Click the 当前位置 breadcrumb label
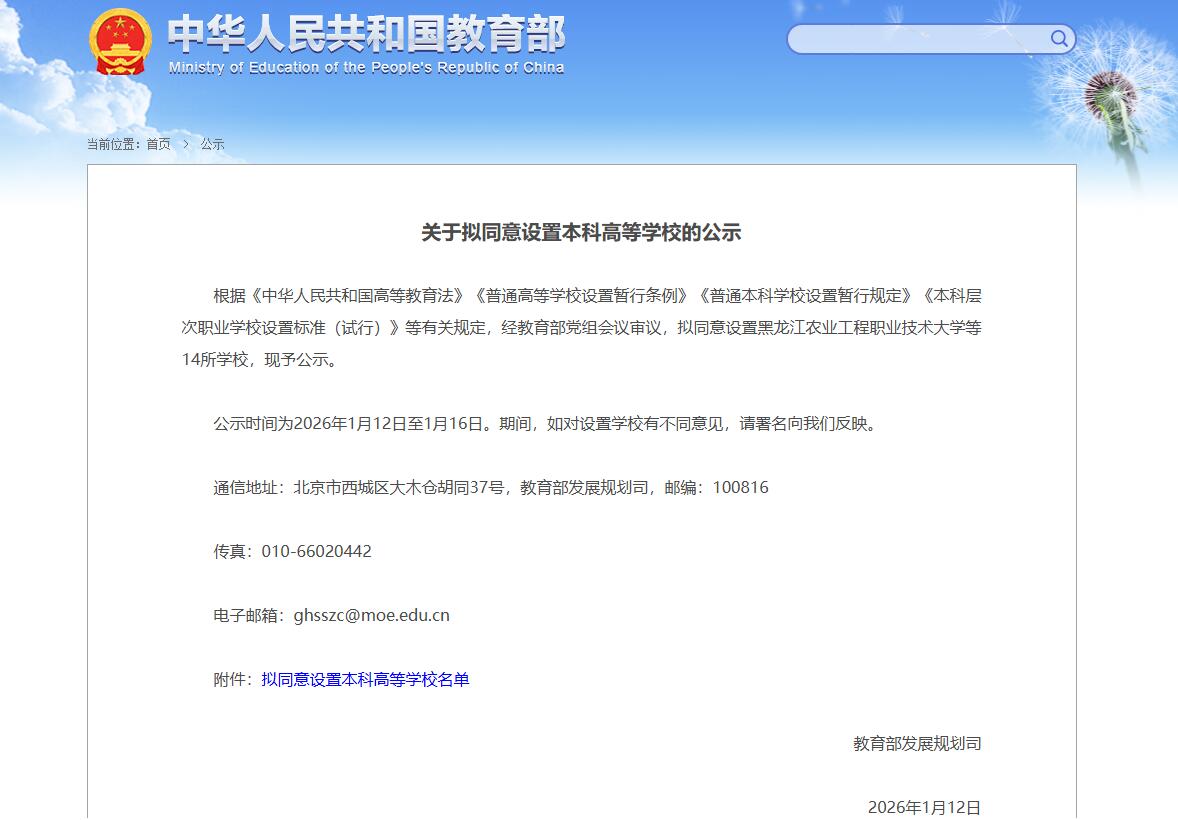 coord(114,144)
